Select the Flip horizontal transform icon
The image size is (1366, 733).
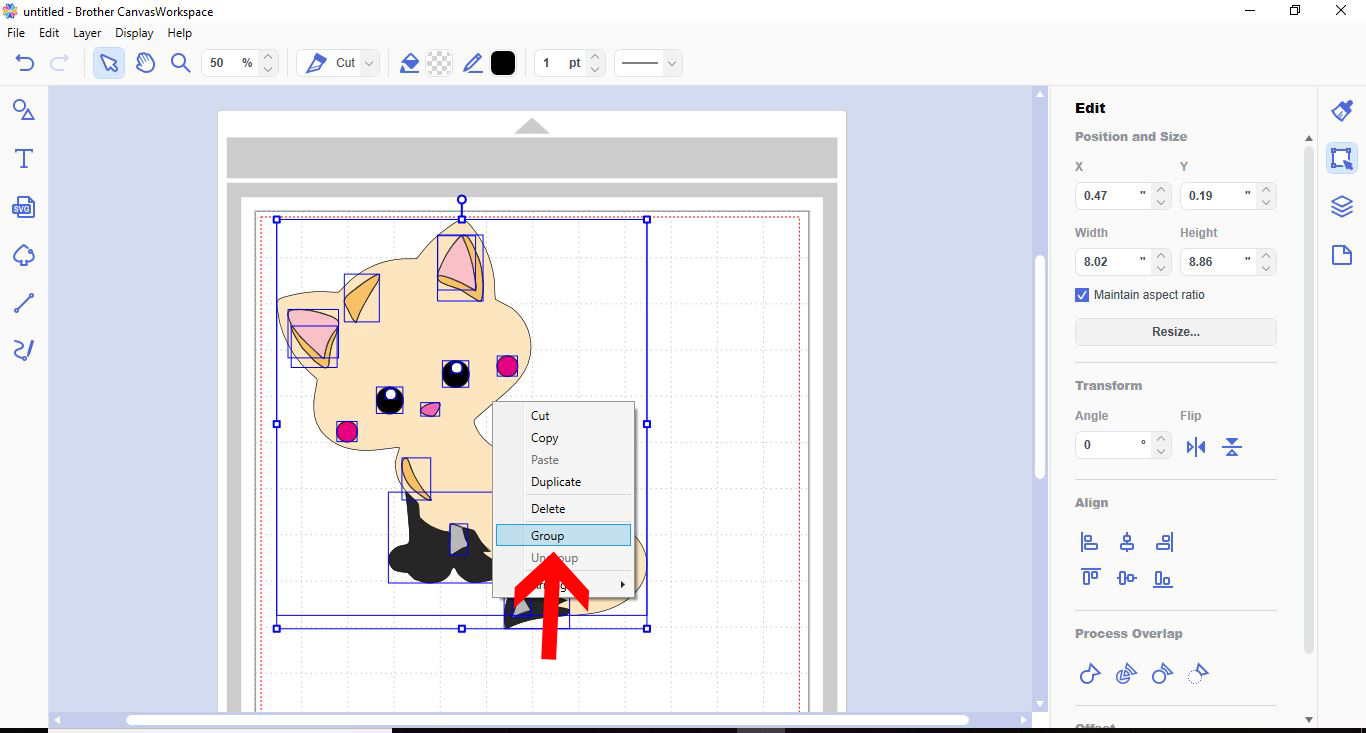1196,447
